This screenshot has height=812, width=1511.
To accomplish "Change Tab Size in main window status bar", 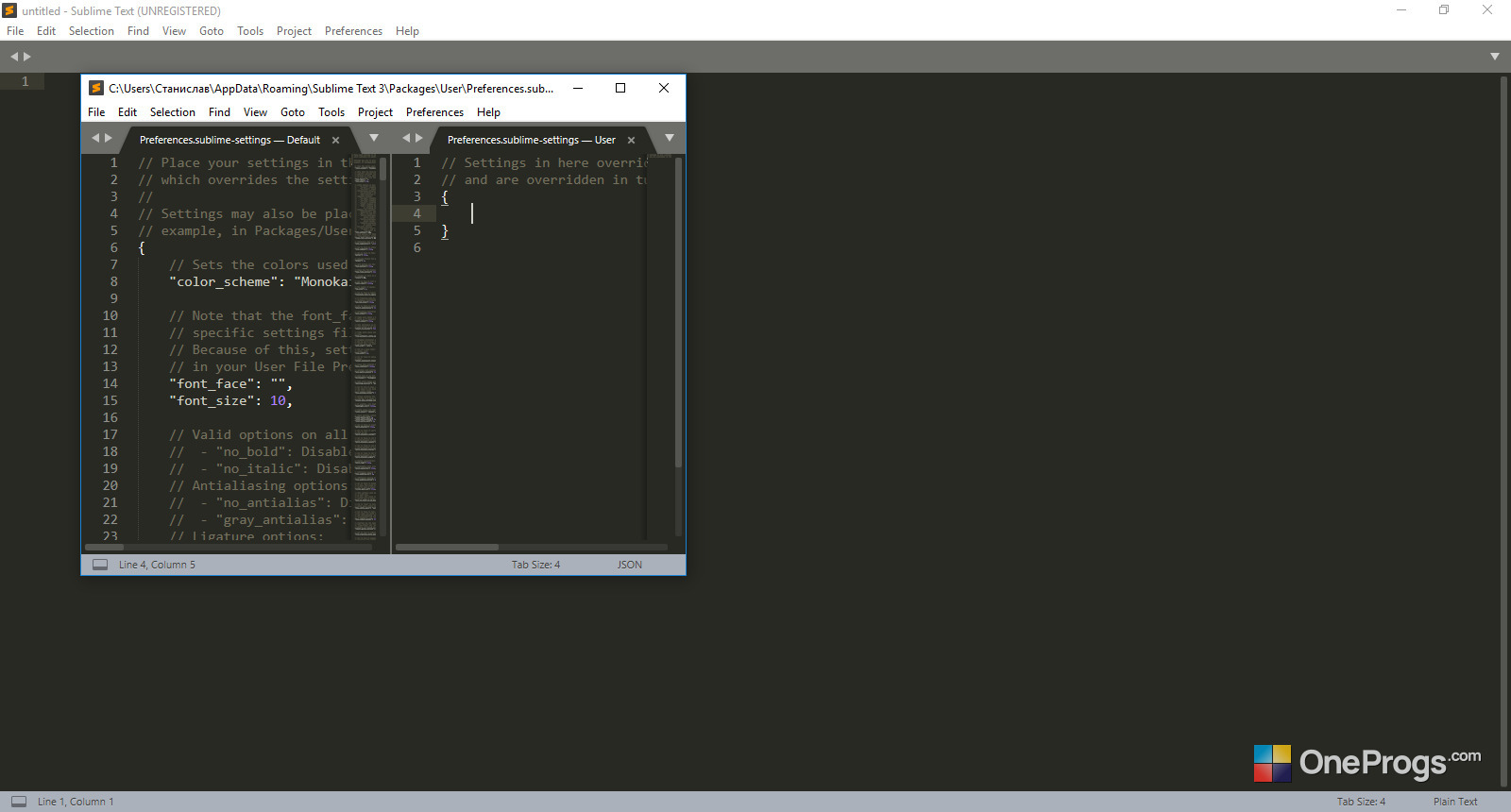I will (1361, 802).
